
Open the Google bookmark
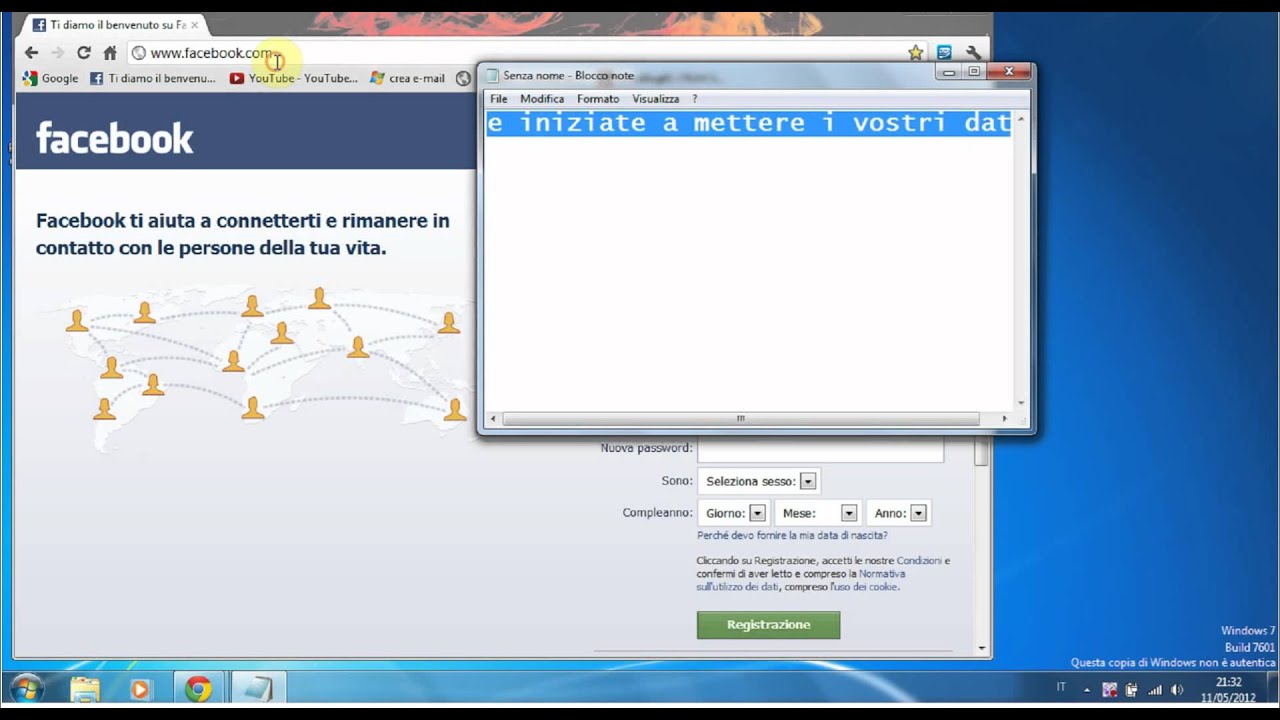(x=50, y=78)
